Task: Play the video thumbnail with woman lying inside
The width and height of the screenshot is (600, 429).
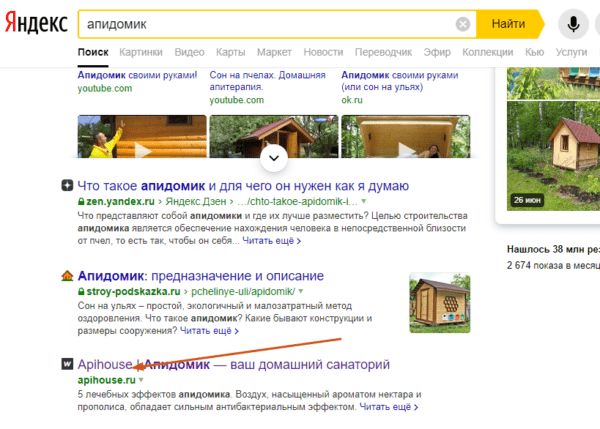Action: tap(406, 137)
